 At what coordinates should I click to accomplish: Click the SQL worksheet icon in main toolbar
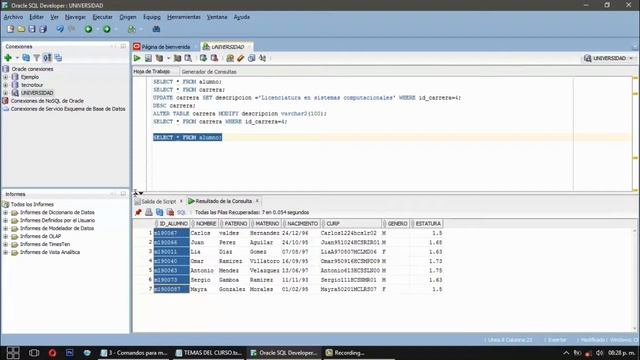[131, 29]
